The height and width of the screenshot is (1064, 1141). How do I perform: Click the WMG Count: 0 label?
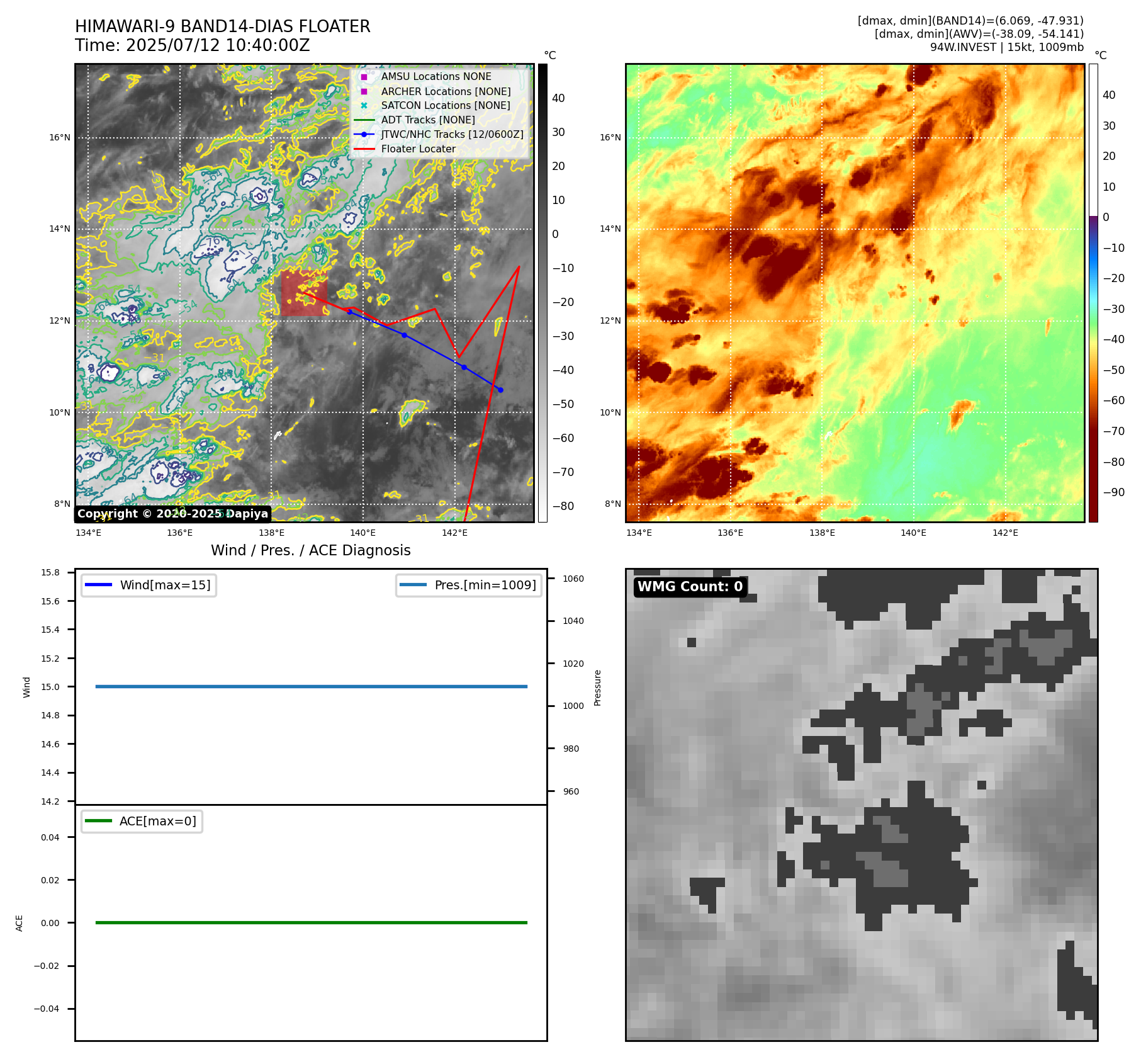pyautogui.click(x=690, y=587)
